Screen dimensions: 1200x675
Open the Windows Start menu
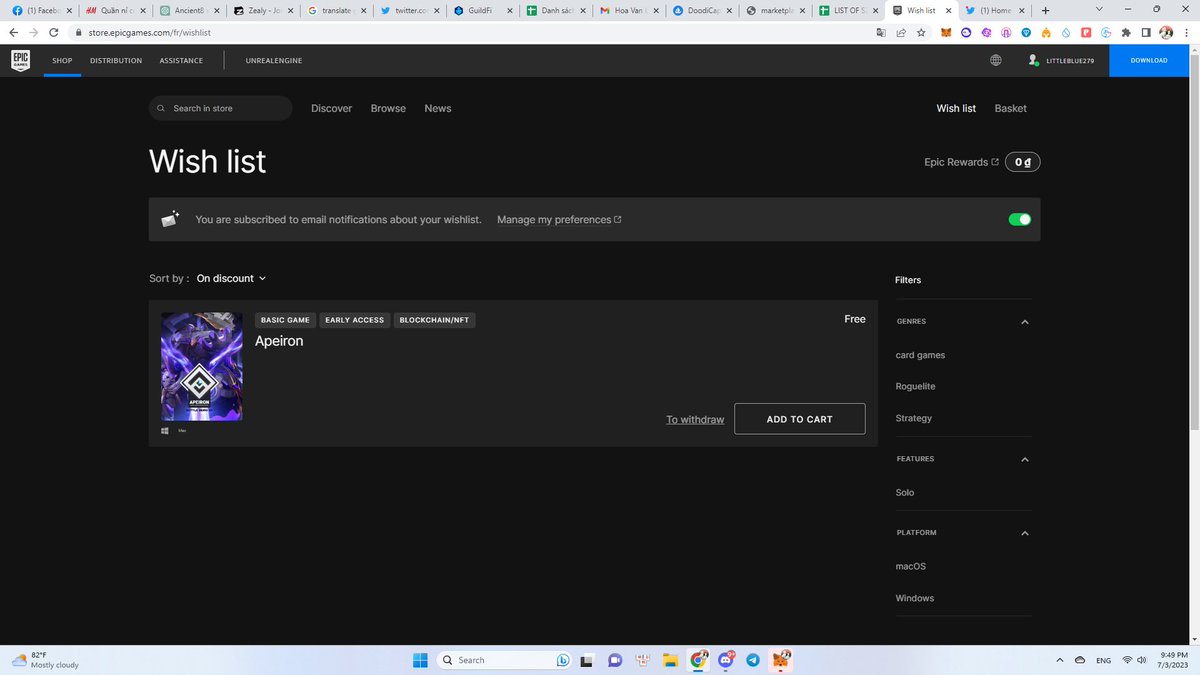click(420, 660)
